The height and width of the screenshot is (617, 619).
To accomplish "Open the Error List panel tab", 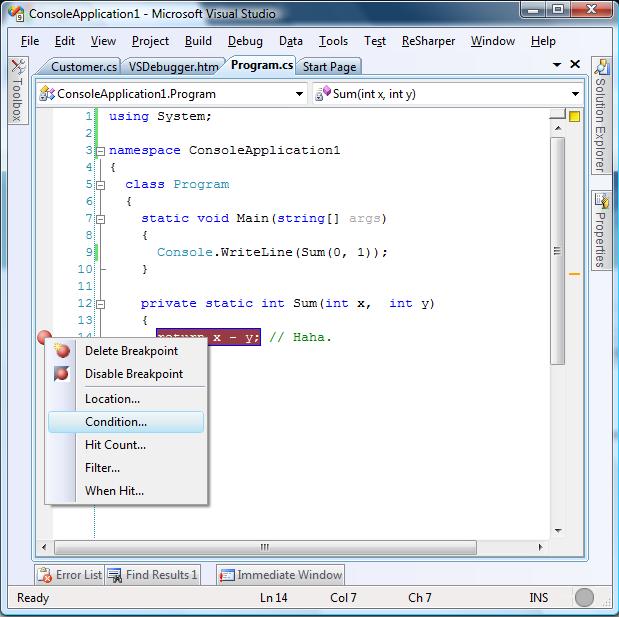I will (69, 575).
